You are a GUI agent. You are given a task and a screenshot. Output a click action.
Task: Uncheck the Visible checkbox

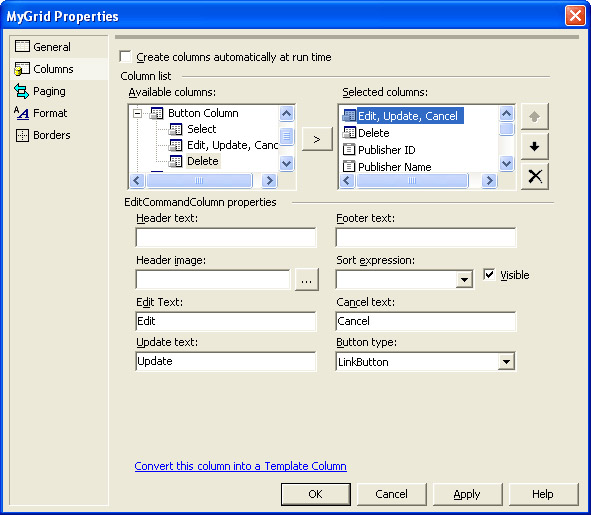point(489,274)
